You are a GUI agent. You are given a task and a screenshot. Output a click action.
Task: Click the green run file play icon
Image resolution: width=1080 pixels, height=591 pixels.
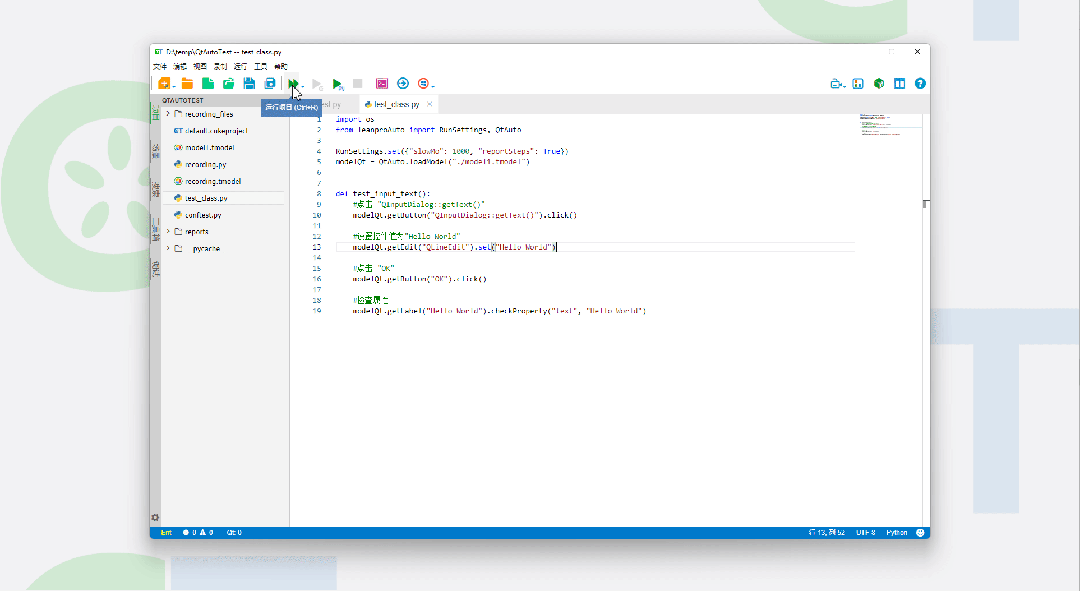[338, 84]
